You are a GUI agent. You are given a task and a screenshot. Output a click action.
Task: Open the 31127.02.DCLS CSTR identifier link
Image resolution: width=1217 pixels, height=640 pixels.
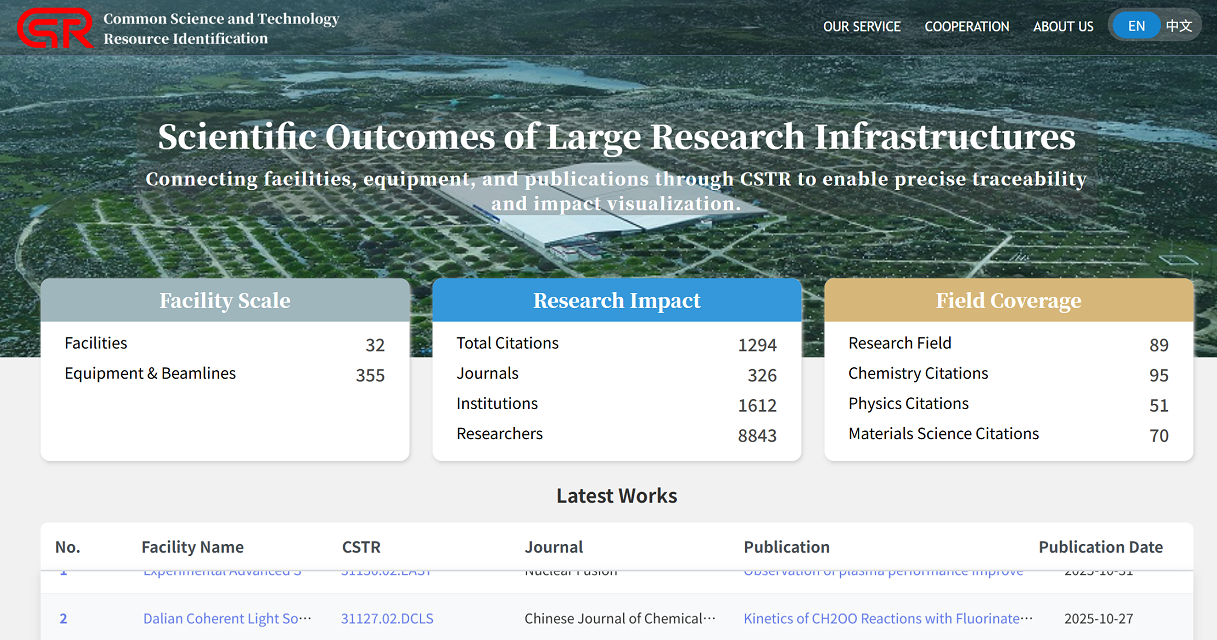tap(387, 619)
